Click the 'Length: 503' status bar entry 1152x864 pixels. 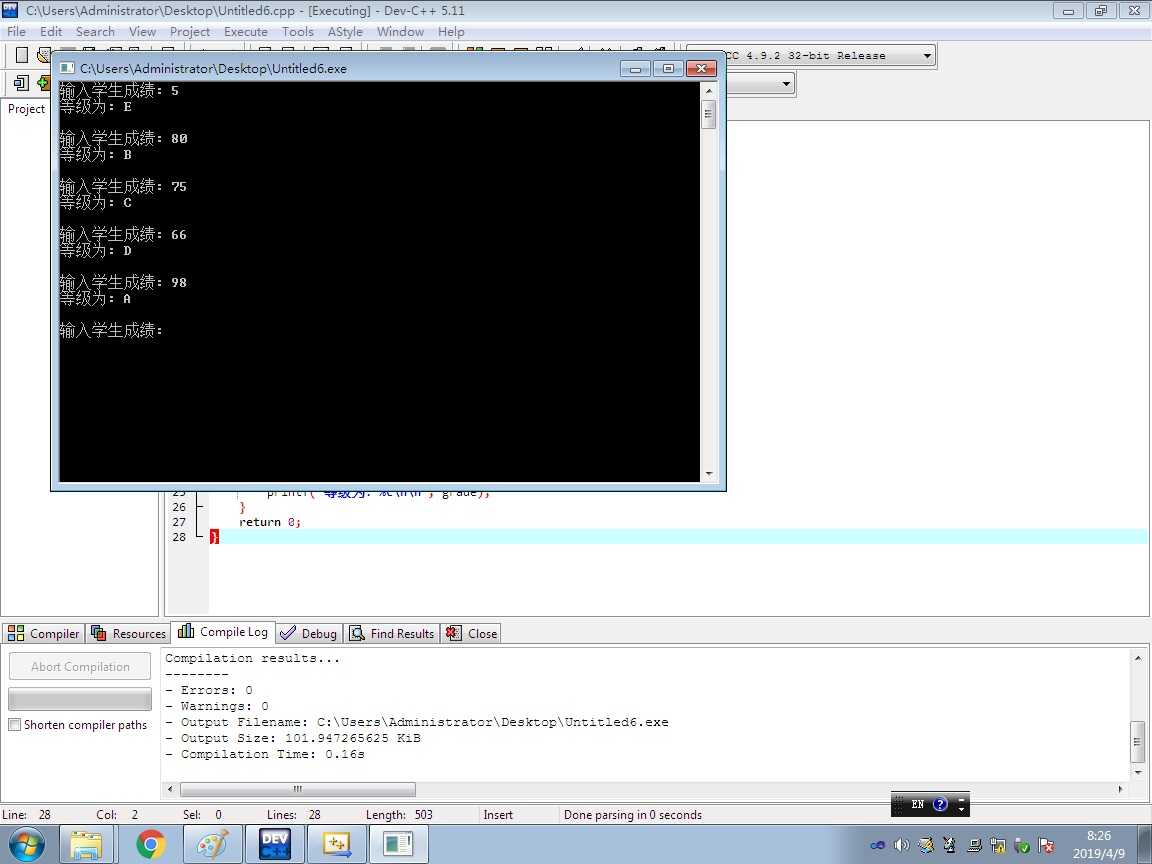click(x=399, y=815)
